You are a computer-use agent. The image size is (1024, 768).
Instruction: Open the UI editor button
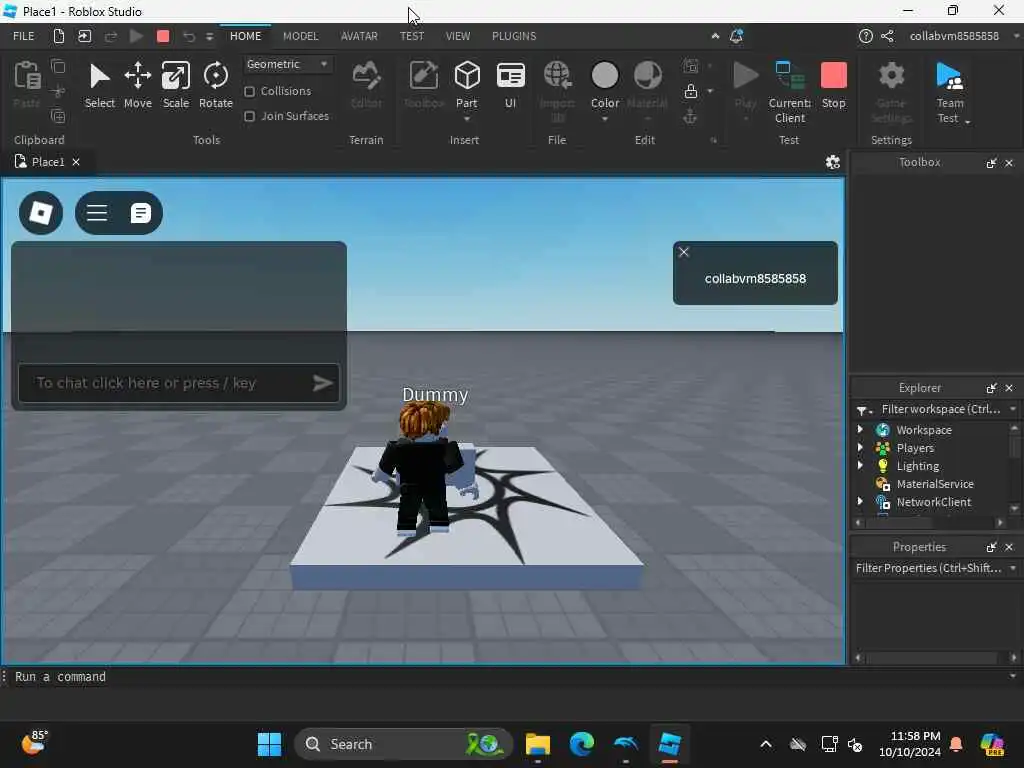point(511,85)
